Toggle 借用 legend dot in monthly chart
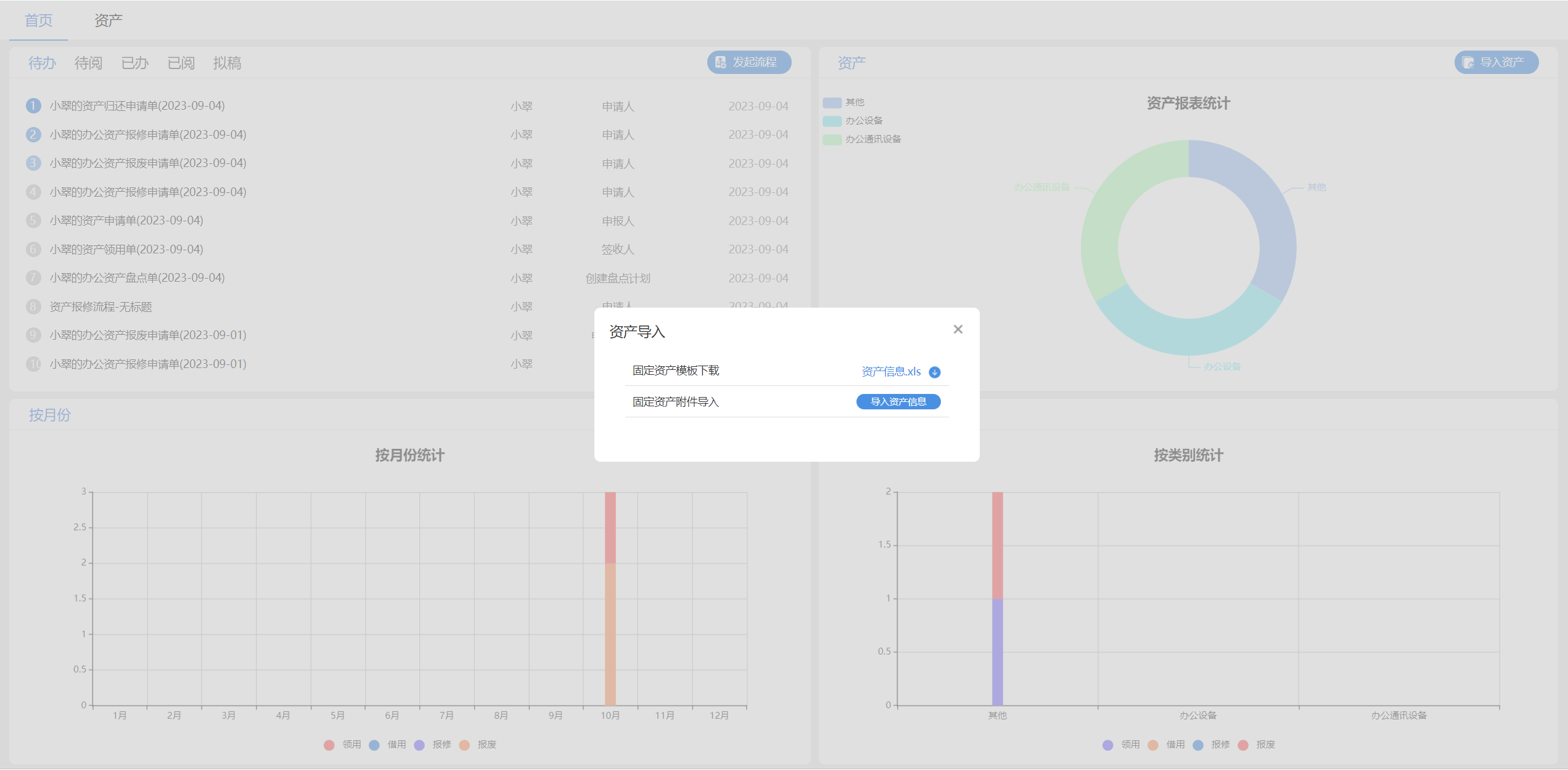The height and width of the screenshot is (770, 1568). pos(374,745)
